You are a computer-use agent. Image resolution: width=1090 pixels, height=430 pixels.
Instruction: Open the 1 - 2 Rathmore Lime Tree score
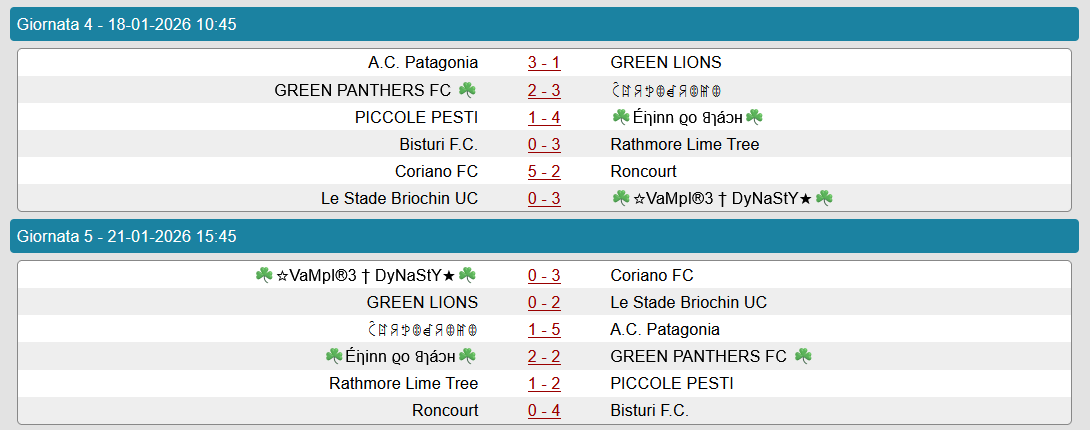click(x=544, y=383)
